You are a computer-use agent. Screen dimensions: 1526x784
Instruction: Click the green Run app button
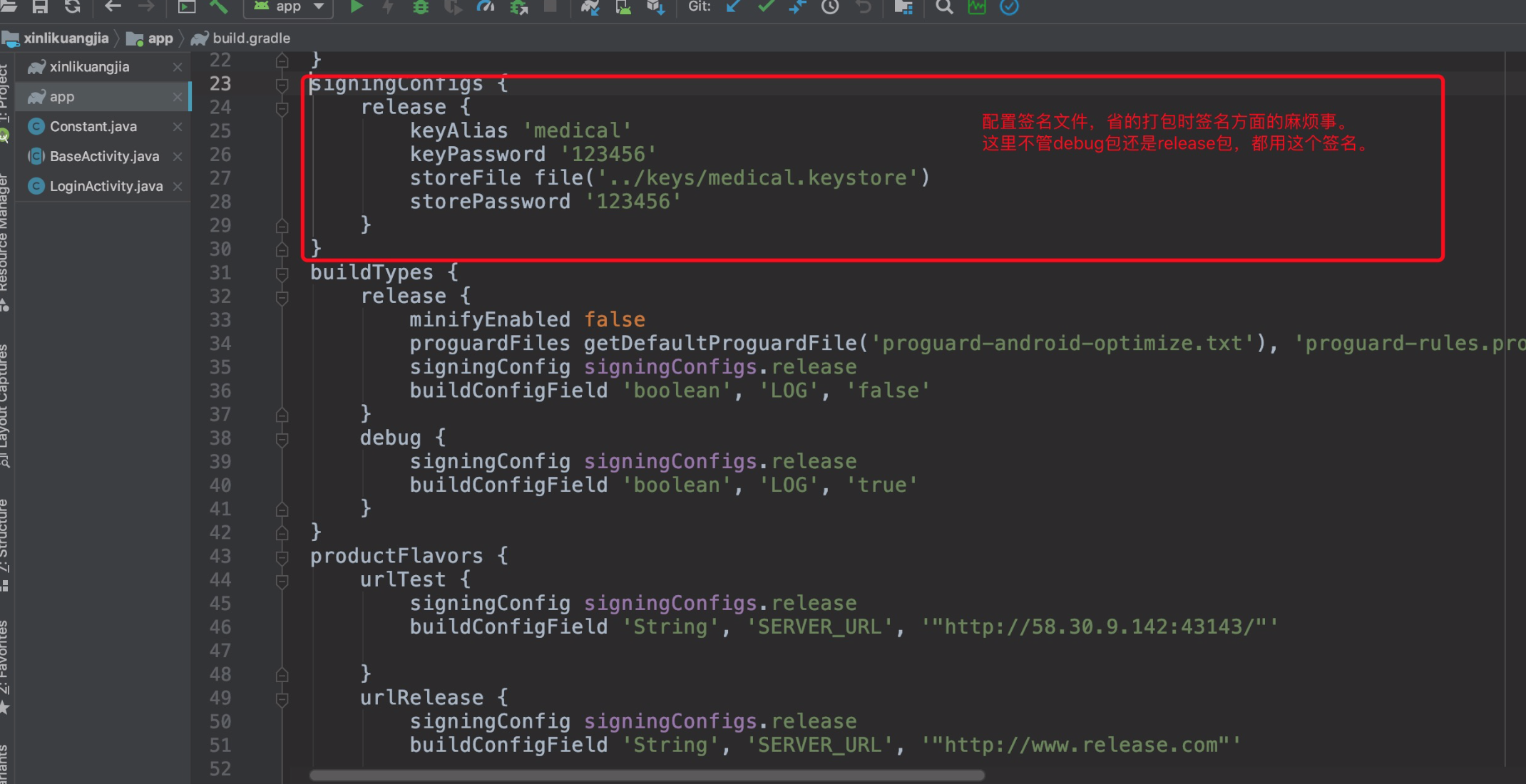[x=357, y=7]
